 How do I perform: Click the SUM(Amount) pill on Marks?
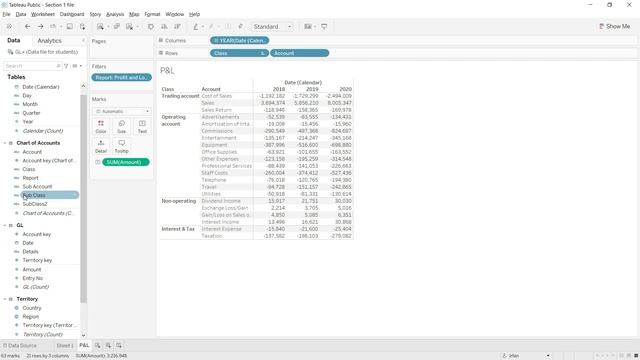click(126, 162)
